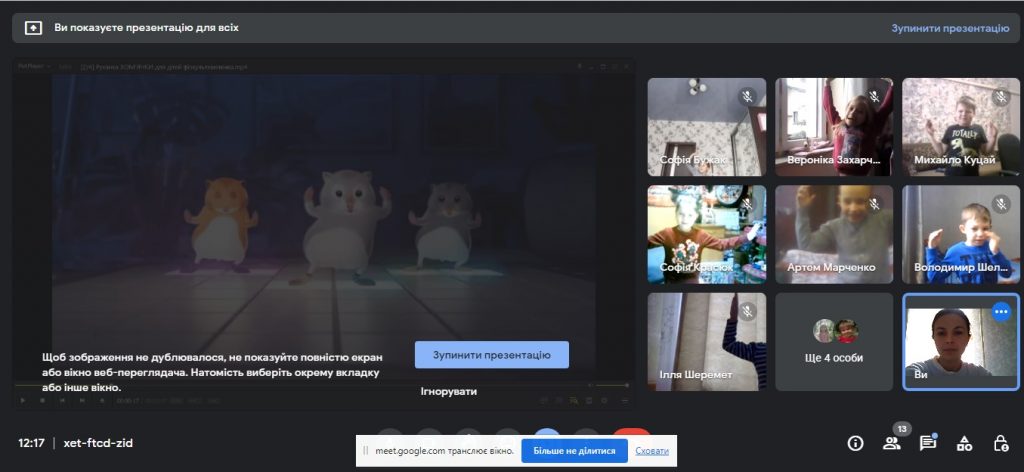1024x472 pixels.
Task: Show the participants list with badge 13
Action: (x=891, y=443)
